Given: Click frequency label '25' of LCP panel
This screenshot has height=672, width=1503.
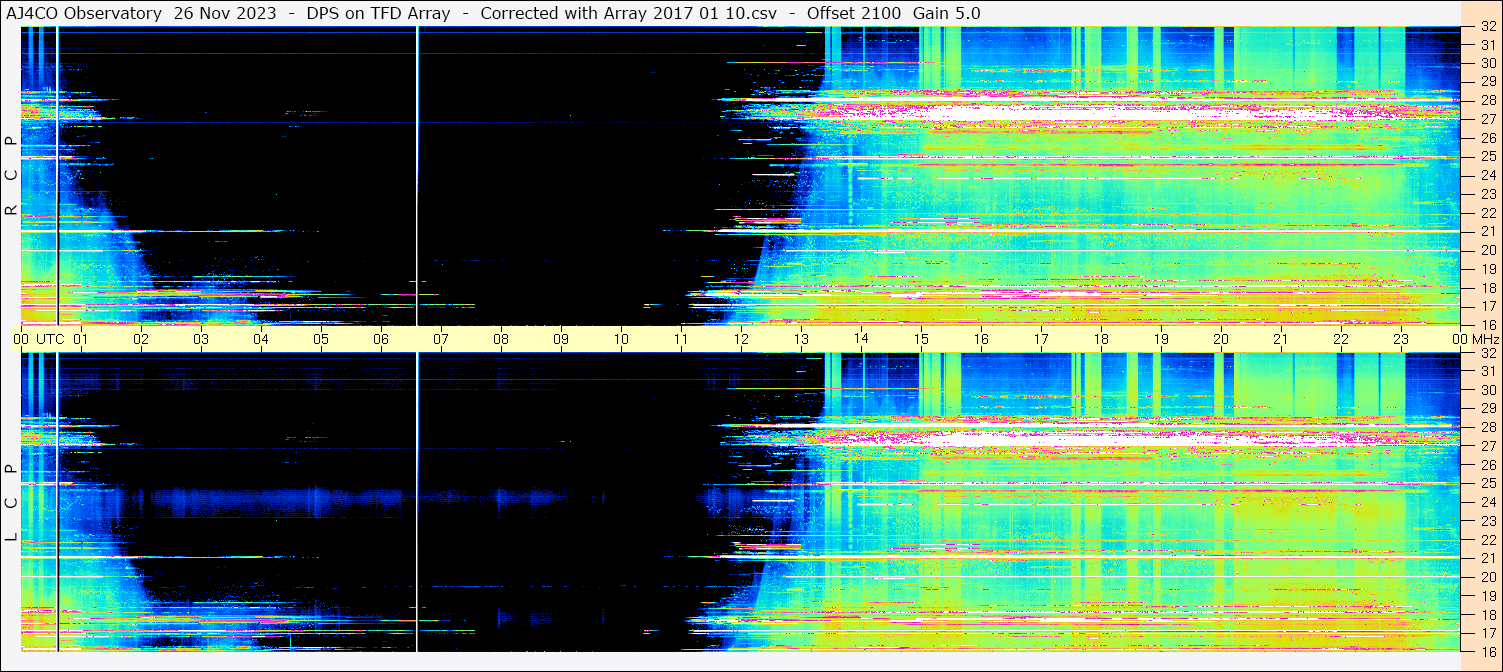Looking at the screenshot, I should [1487, 483].
